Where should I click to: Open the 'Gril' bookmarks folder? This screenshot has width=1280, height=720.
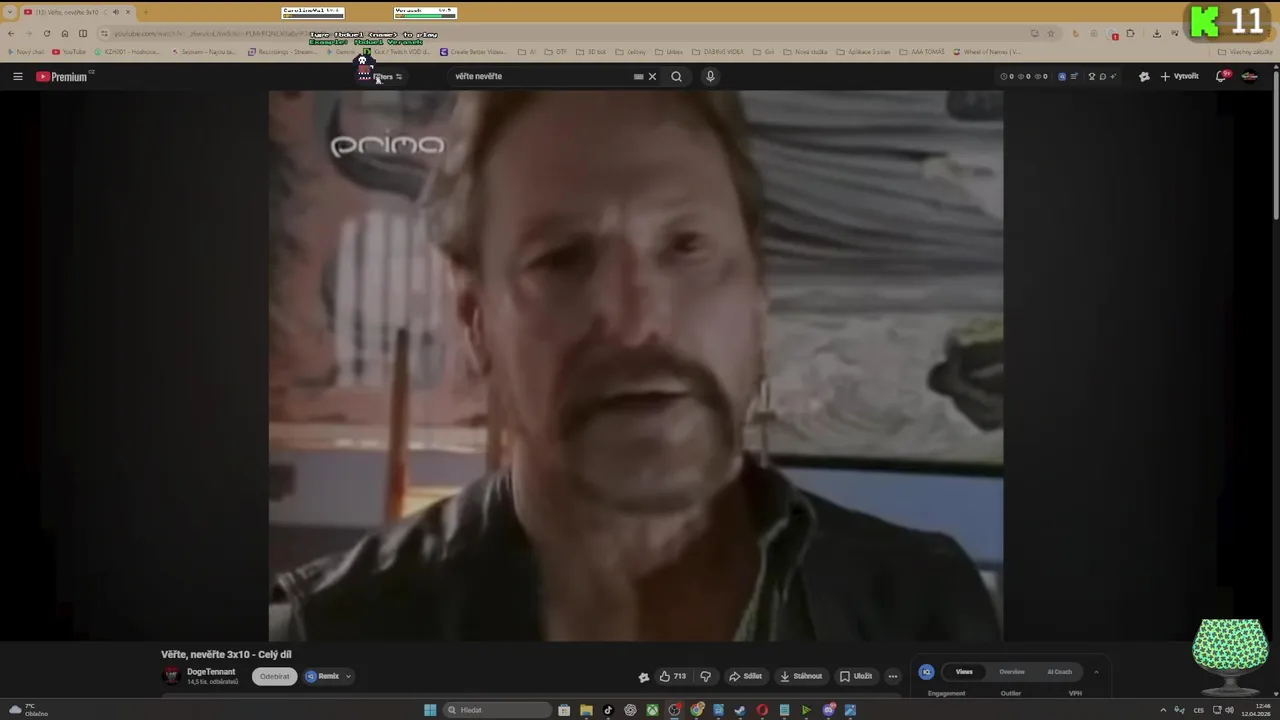pos(765,52)
